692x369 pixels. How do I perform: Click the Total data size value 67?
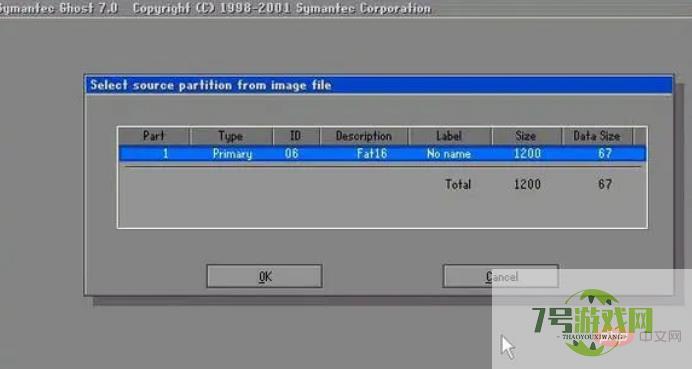(x=605, y=184)
